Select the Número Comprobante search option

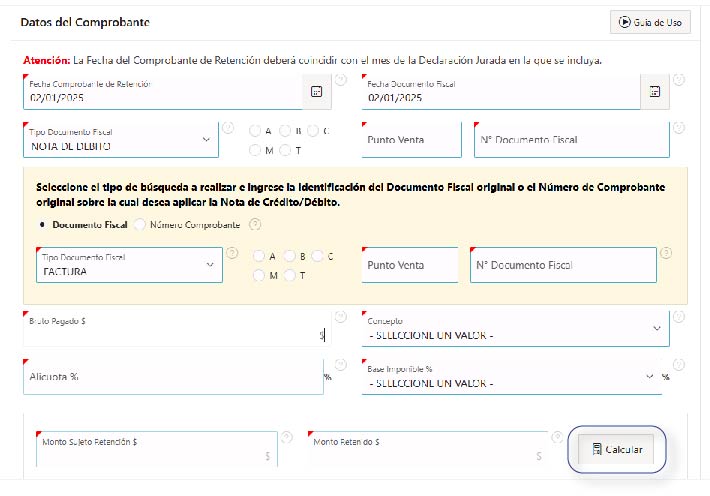(x=140, y=225)
